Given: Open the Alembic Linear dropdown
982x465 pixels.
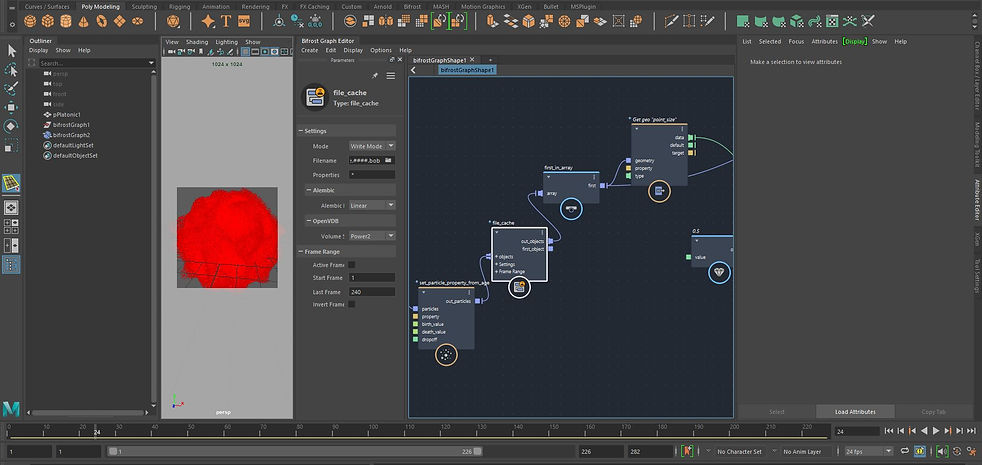Looking at the screenshot, I should click(x=371, y=205).
